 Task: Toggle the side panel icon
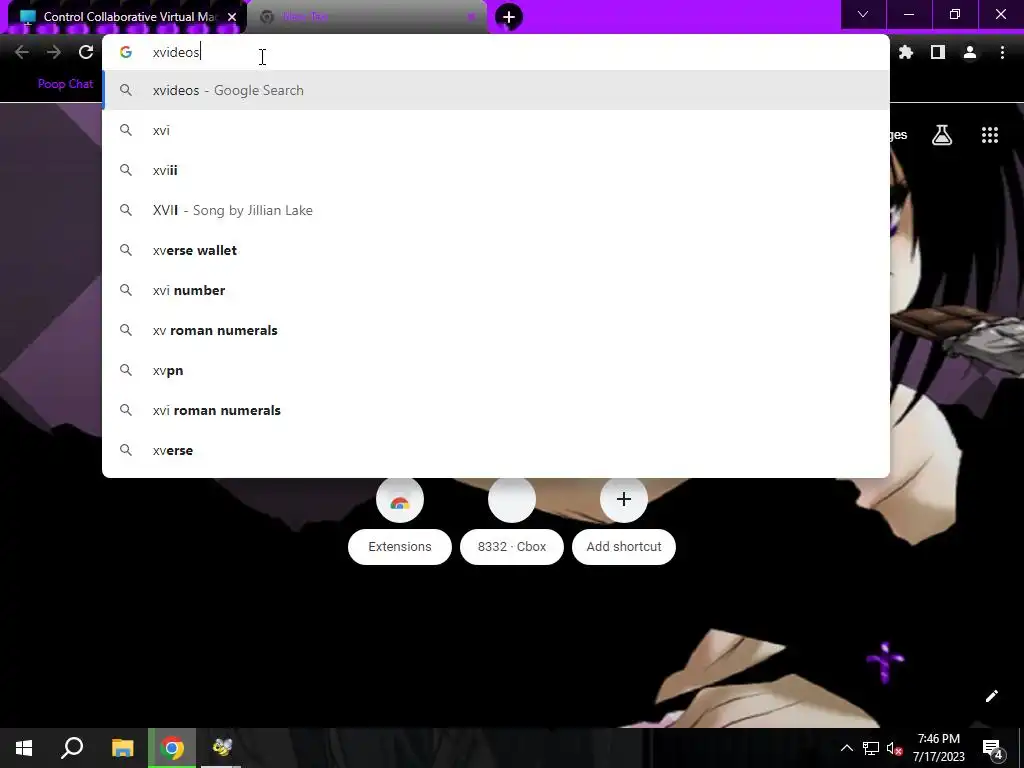click(938, 52)
